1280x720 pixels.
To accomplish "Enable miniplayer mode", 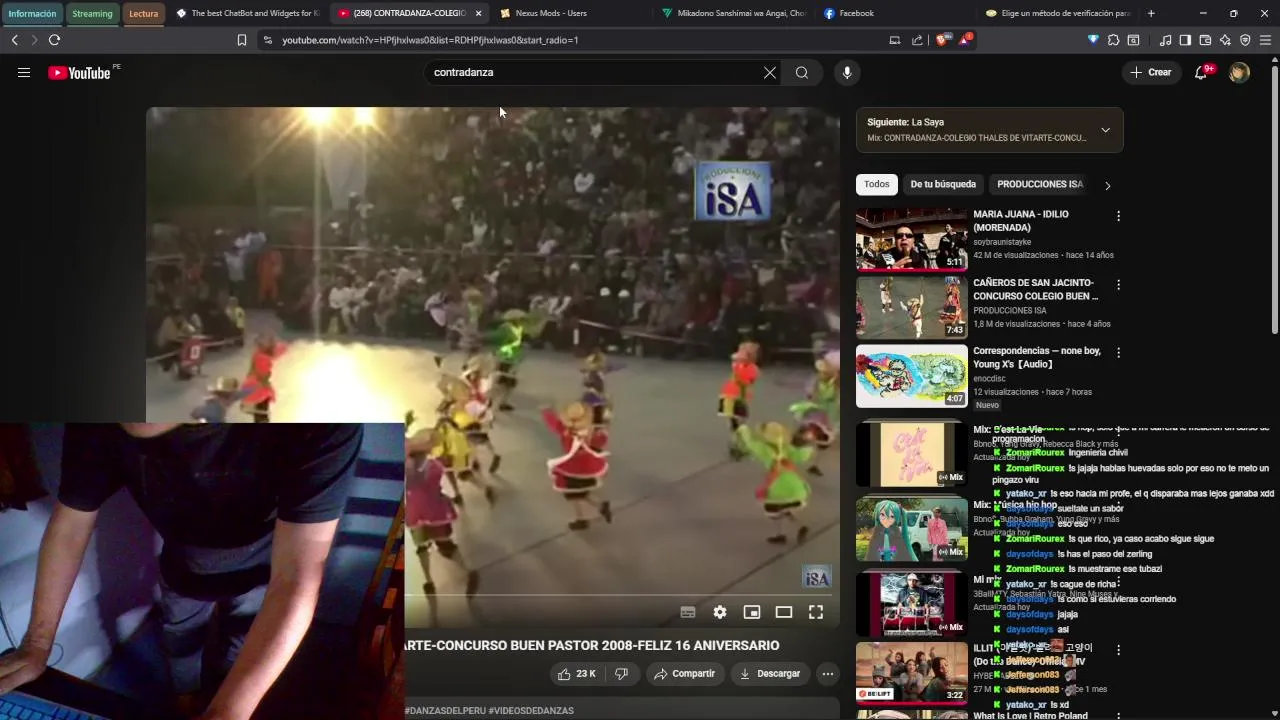I will pos(752,612).
